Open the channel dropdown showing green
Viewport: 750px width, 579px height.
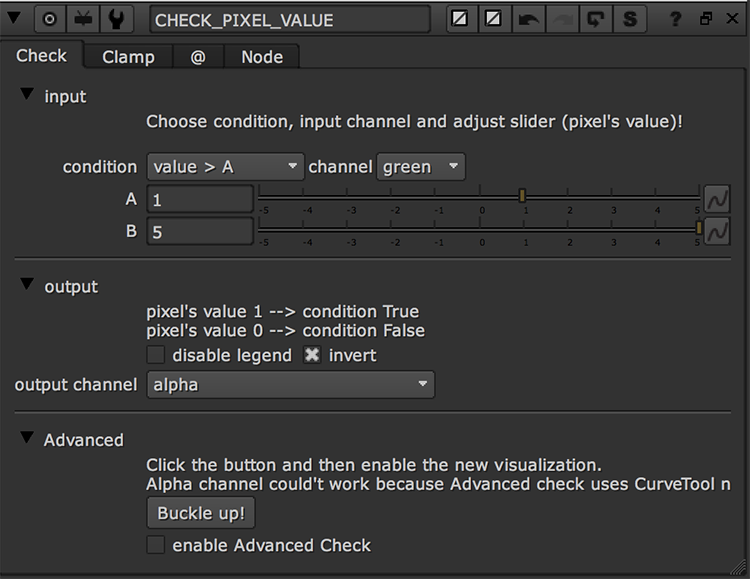(421, 167)
